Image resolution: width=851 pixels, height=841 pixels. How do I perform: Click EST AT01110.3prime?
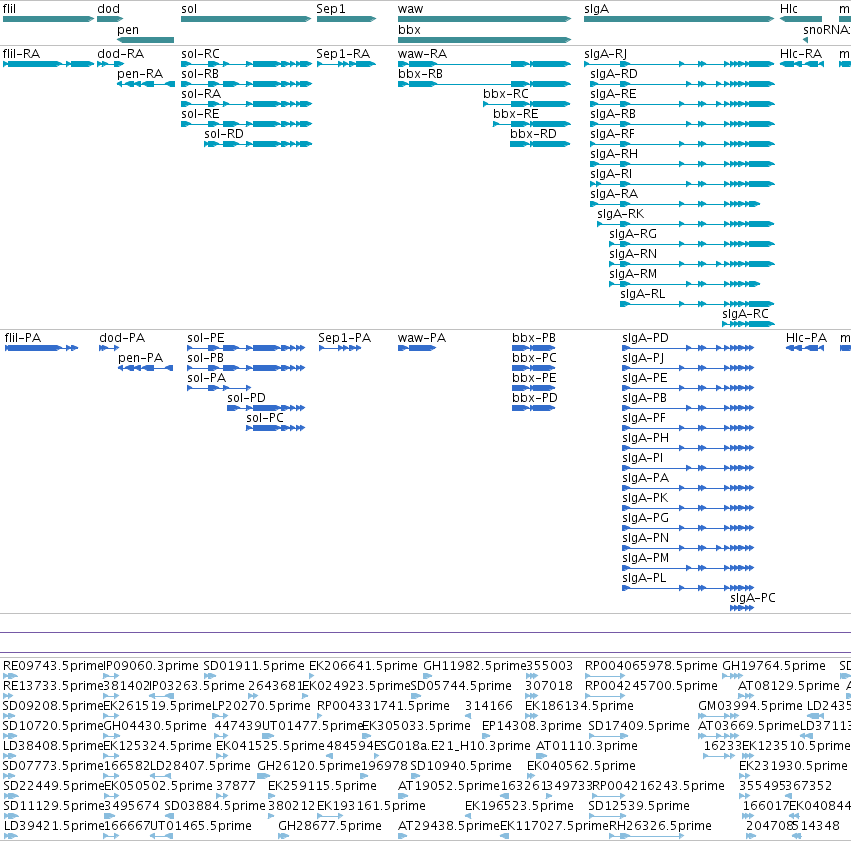(x=586, y=746)
